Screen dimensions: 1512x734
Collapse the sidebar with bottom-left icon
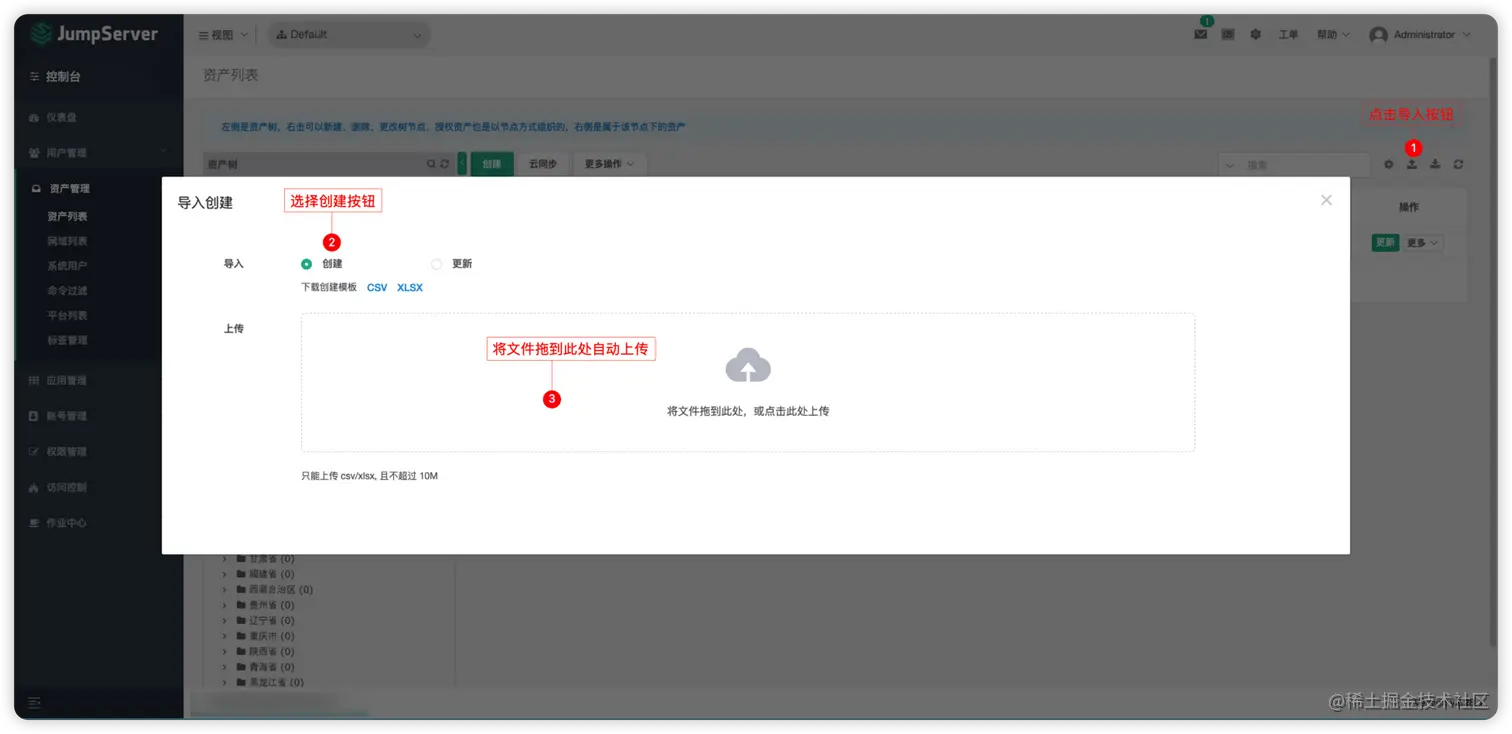click(x=33, y=703)
